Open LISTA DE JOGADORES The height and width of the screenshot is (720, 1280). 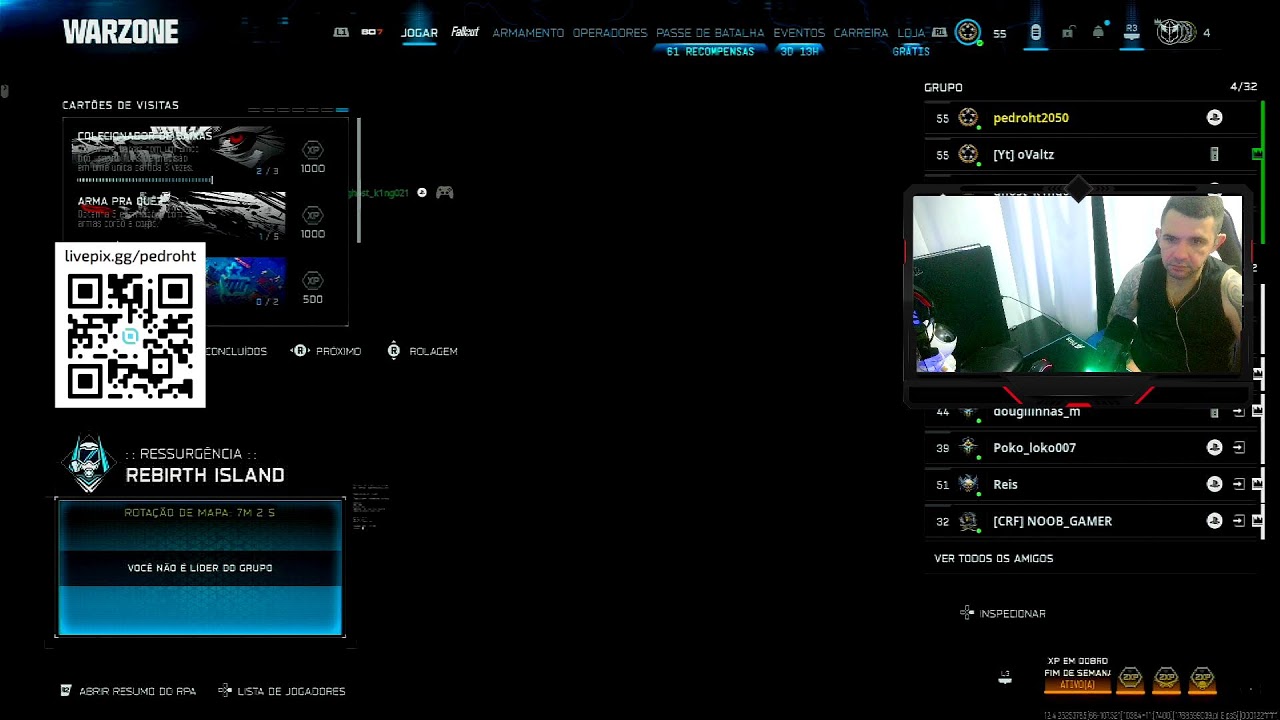282,691
